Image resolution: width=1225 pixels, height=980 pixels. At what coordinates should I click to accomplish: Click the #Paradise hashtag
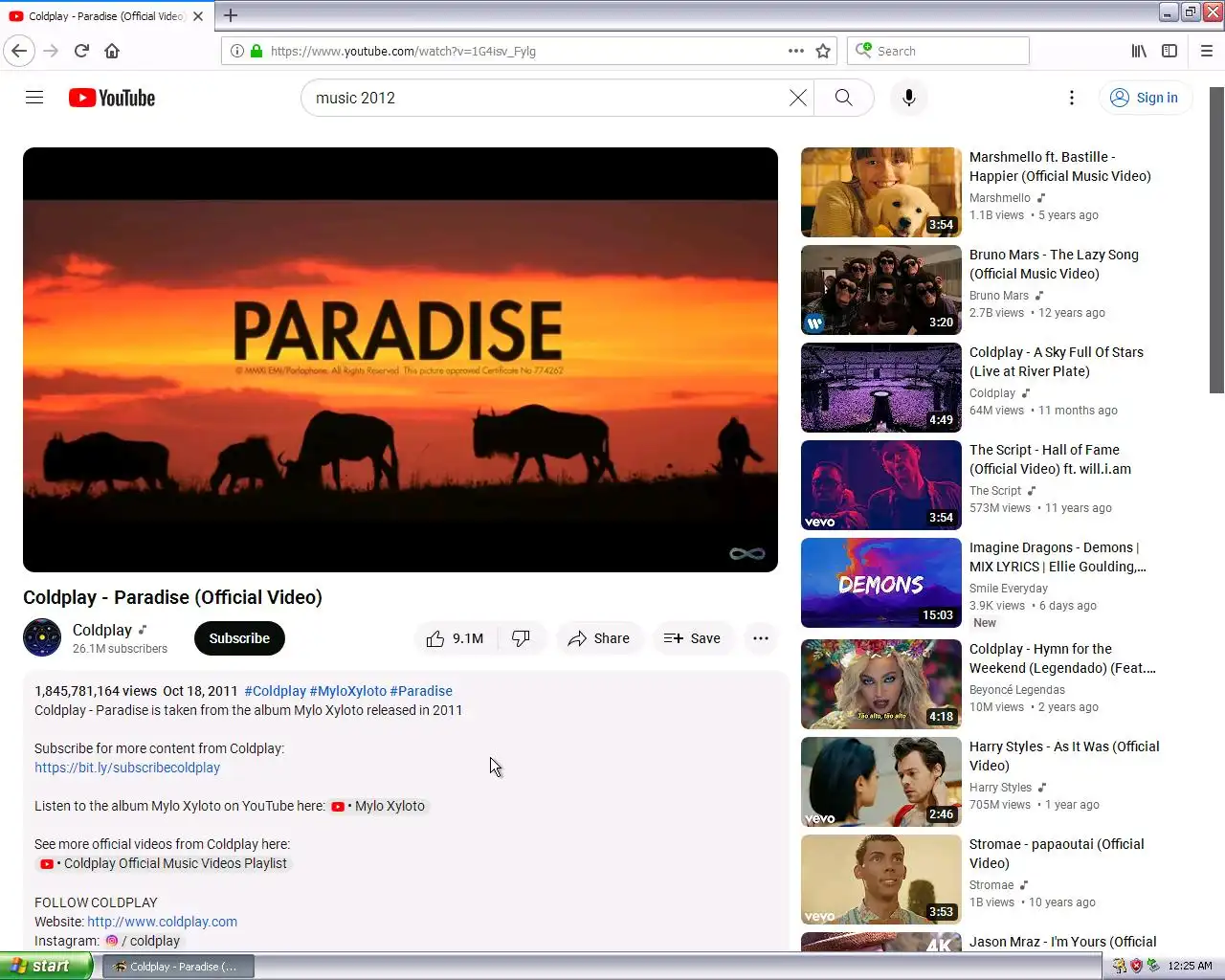(421, 691)
